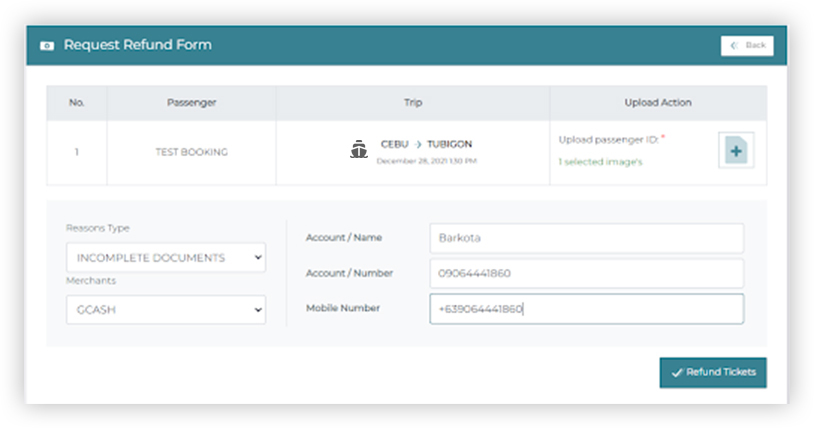Screen dimensions: 814x428
Task: Click the upload passenger ID file icon
Action: click(x=736, y=150)
